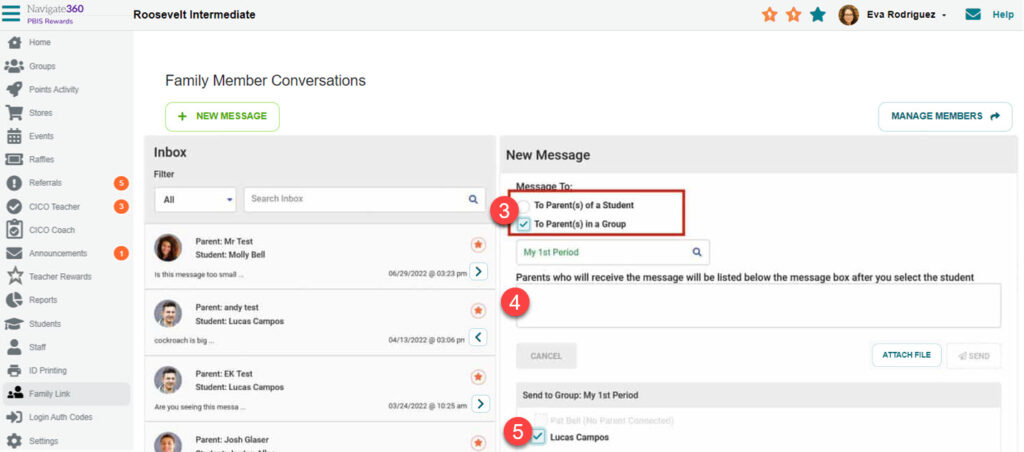Click the Referrals exclamation icon
The width and height of the screenshot is (1024, 452).
pyautogui.click(x=14, y=183)
